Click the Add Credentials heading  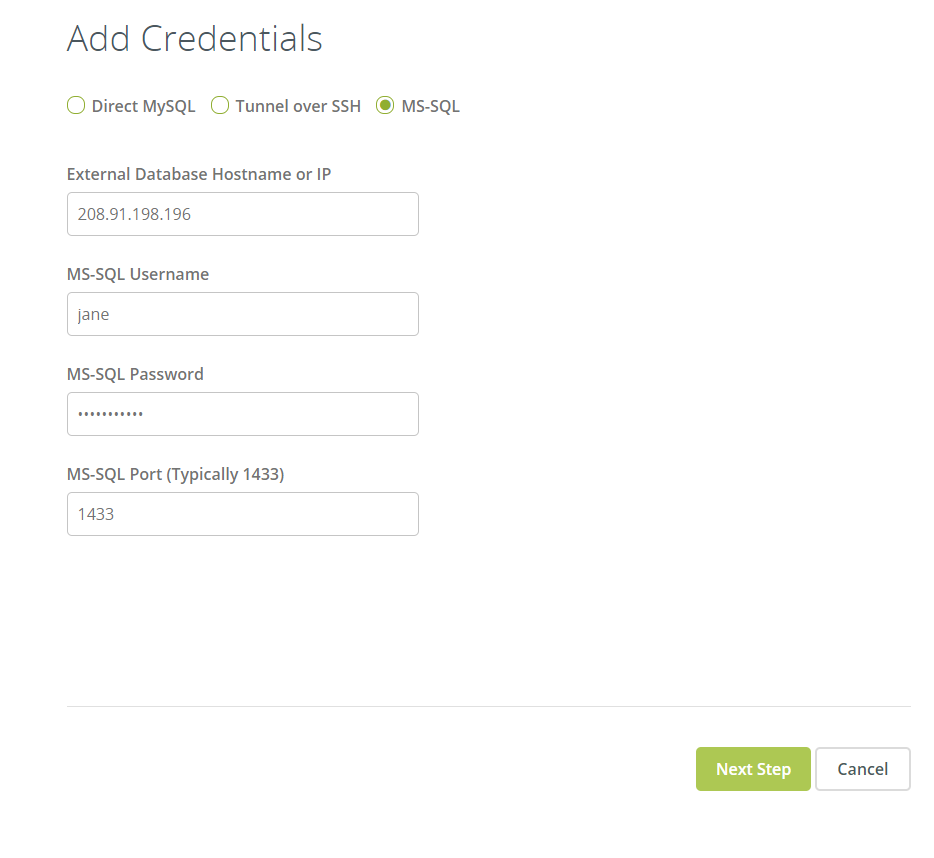click(x=194, y=38)
